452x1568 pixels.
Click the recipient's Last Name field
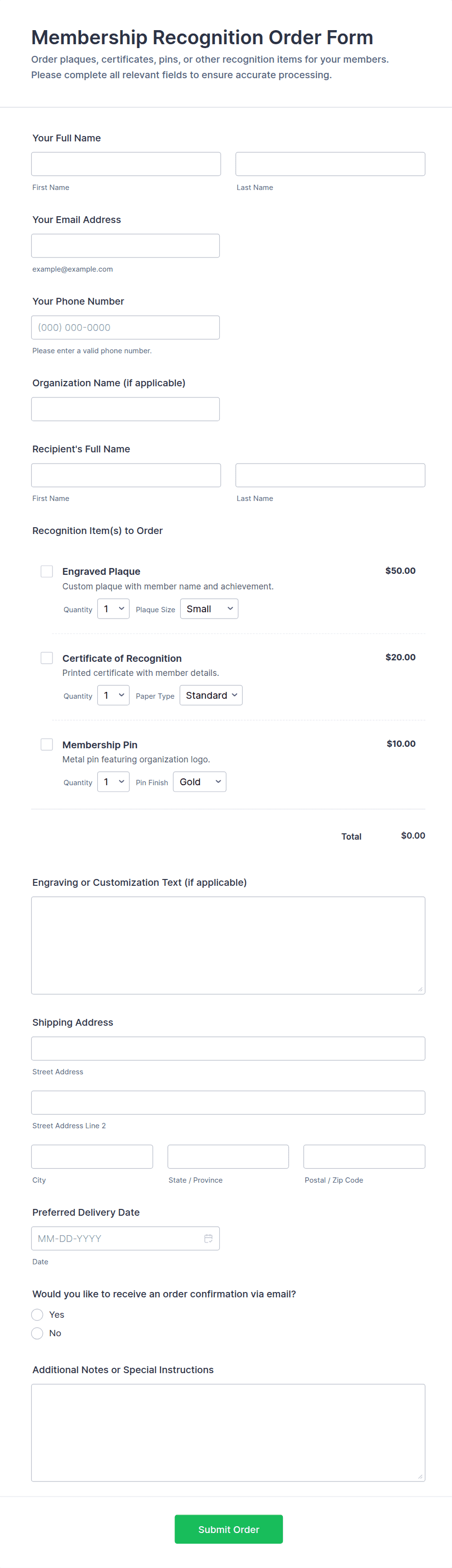point(330,475)
